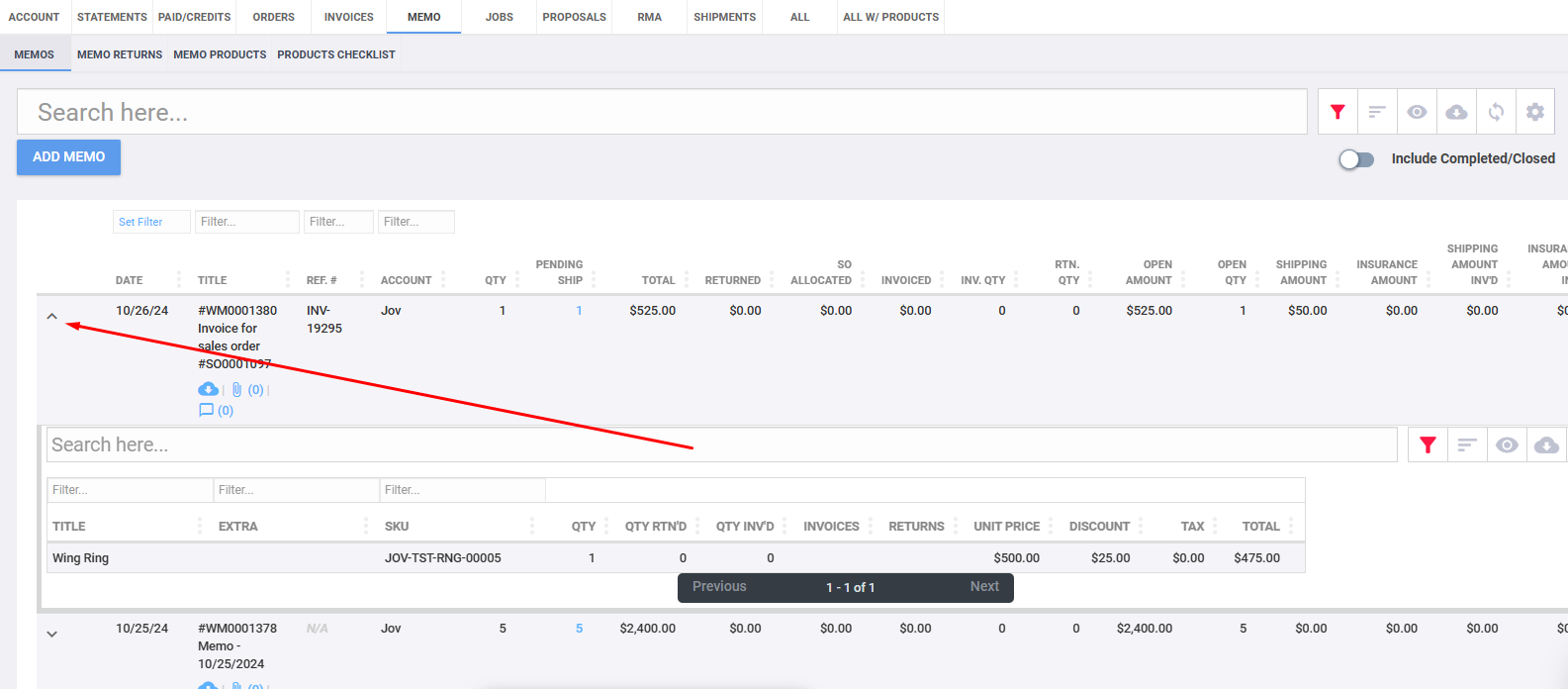This screenshot has width=1568, height=689.
Task: Focus the nested products search field
Action: pyautogui.click(x=721, y=445)
